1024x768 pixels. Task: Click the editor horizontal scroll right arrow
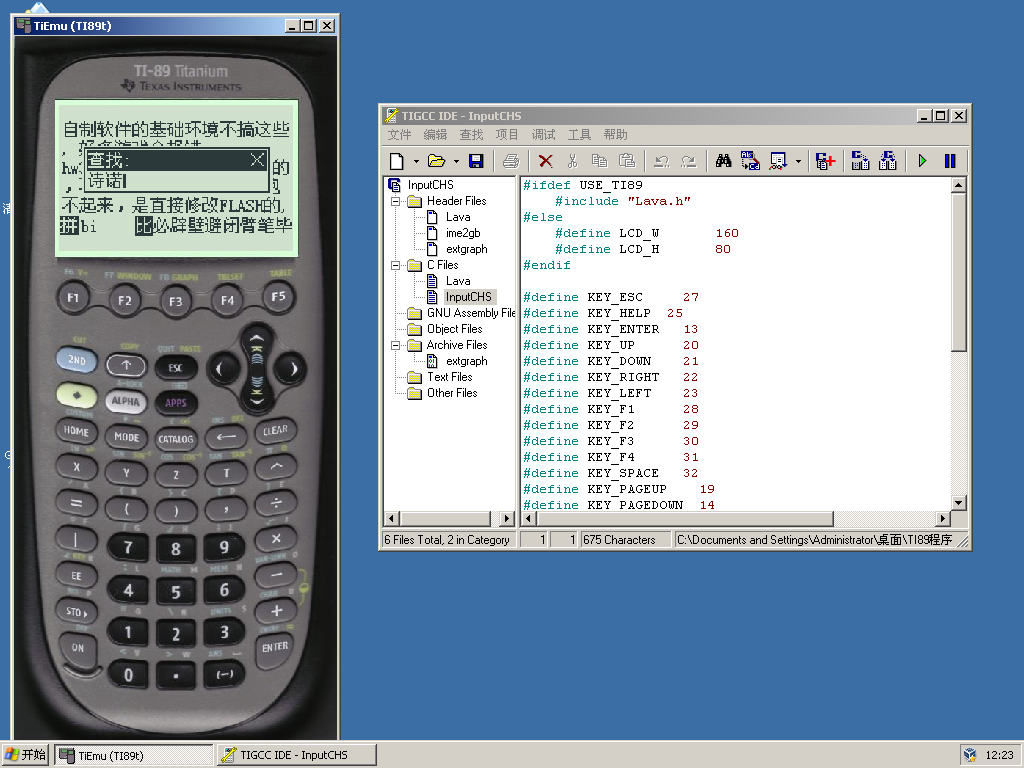pos(942,519)
